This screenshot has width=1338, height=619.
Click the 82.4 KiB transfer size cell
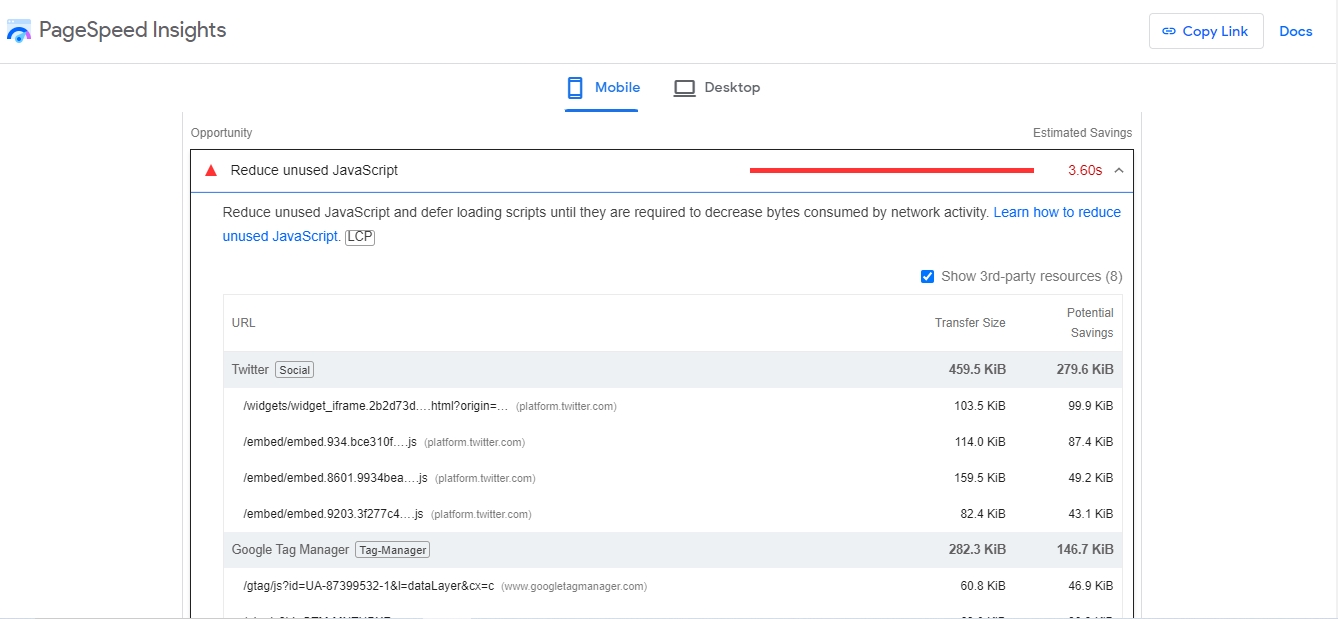[x=983, y=514]
